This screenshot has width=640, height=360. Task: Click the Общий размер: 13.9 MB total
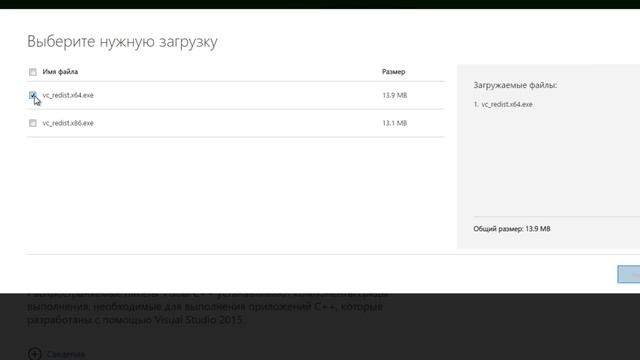(x=512, y=229)
